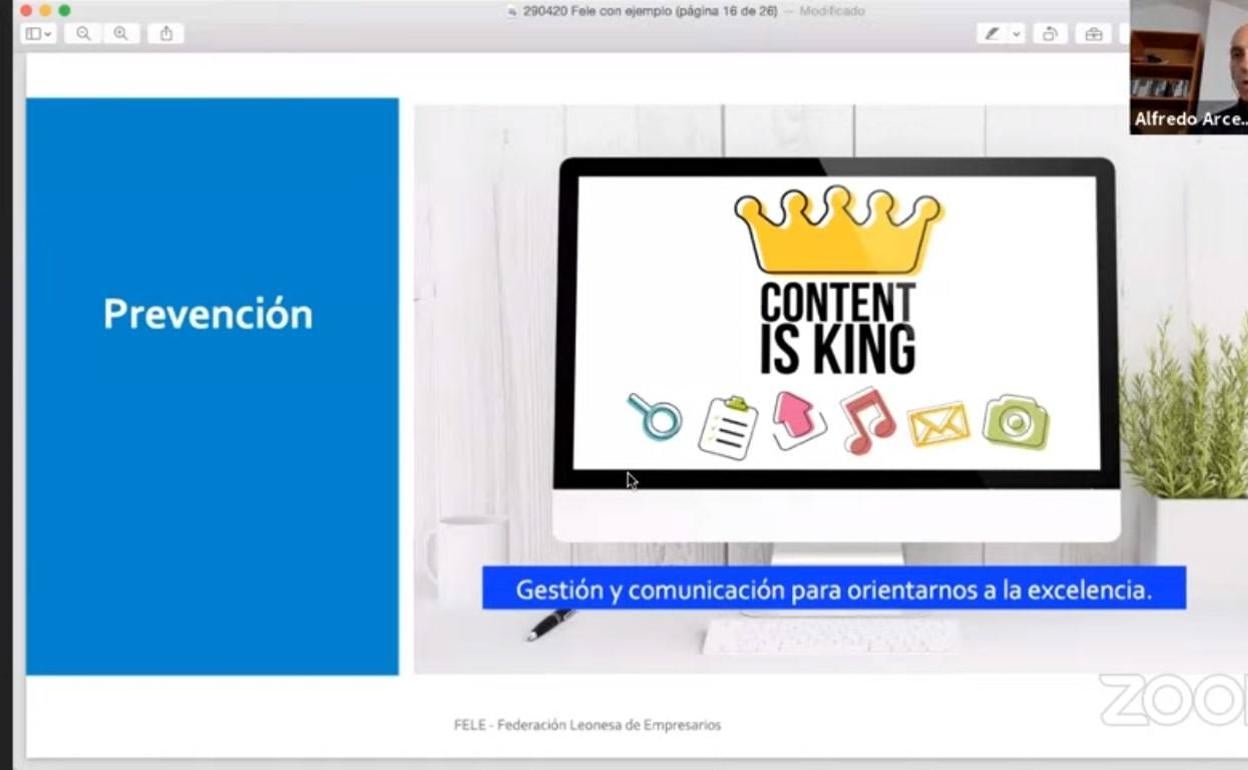
Task: Toggle the sidebar thumbnail view
Action: point(35,33)
